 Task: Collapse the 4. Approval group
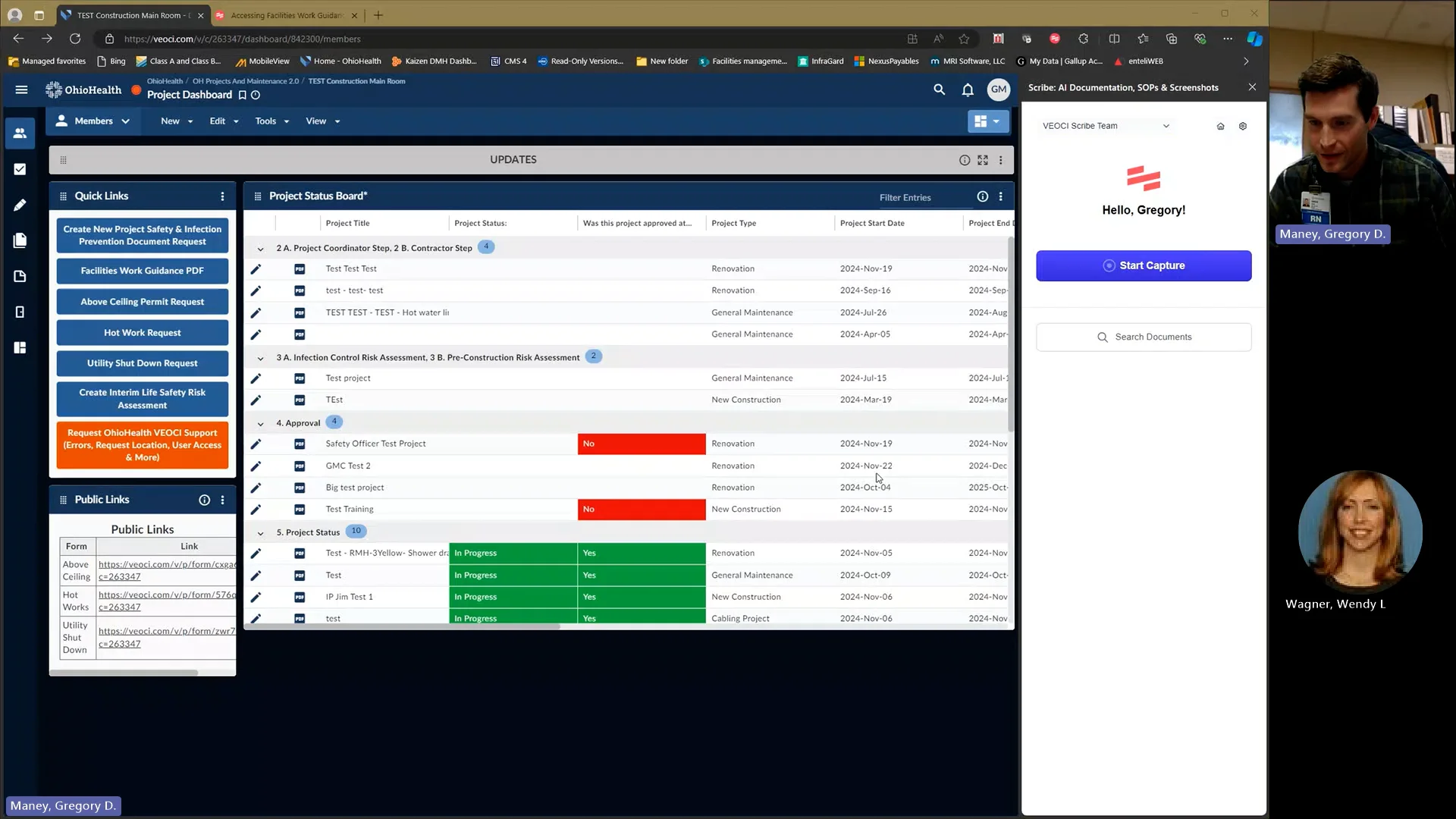pos(260,423)
